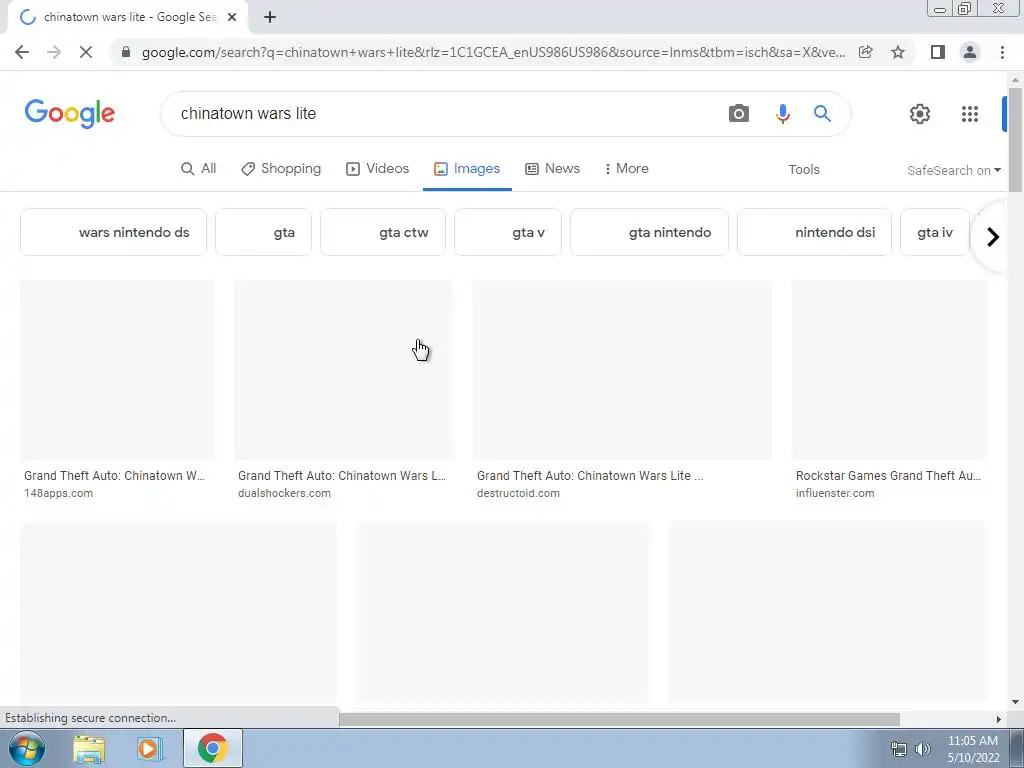Screen dimensions: 1024x768
Task: Bookmark this page with the star
Action: point(898,52)
